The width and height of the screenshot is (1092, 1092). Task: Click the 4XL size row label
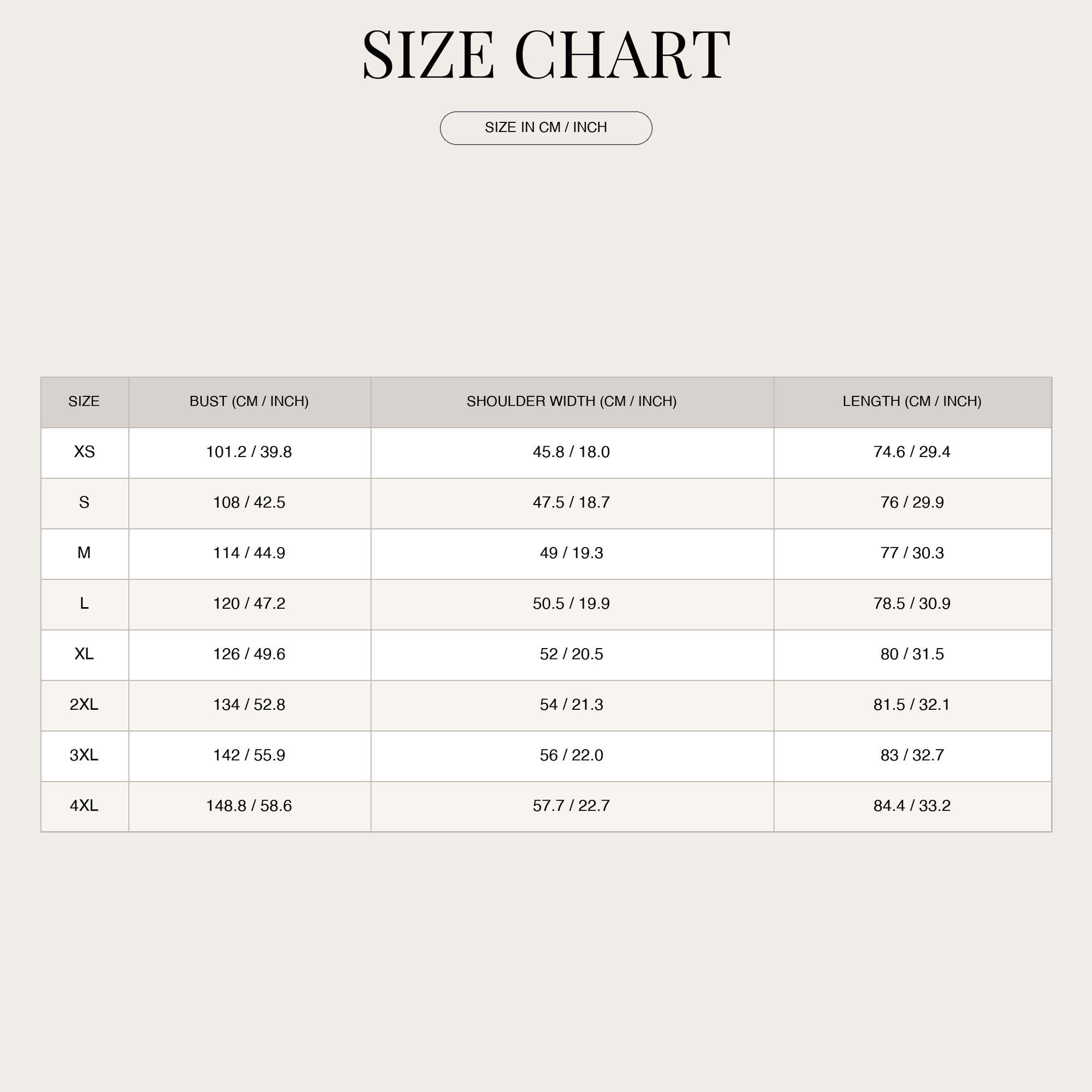click(84, 806)
